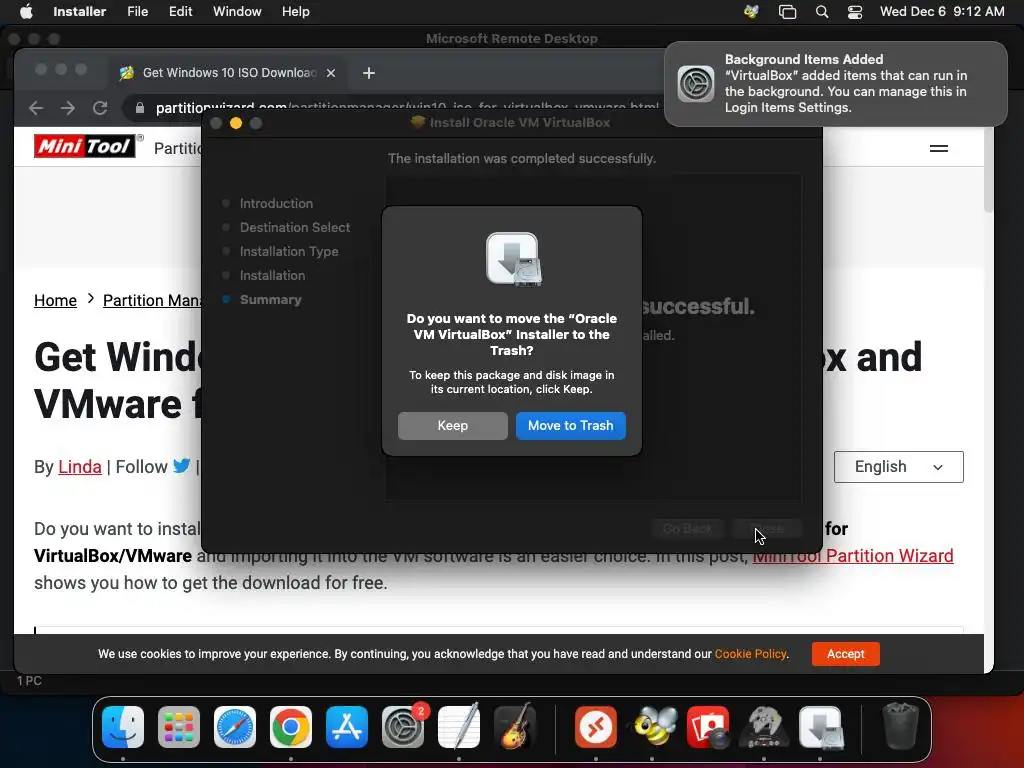The image size is (1024, 768).
Task: Open the Help menu
Action: pyautogui.click(x=295, y=12)
